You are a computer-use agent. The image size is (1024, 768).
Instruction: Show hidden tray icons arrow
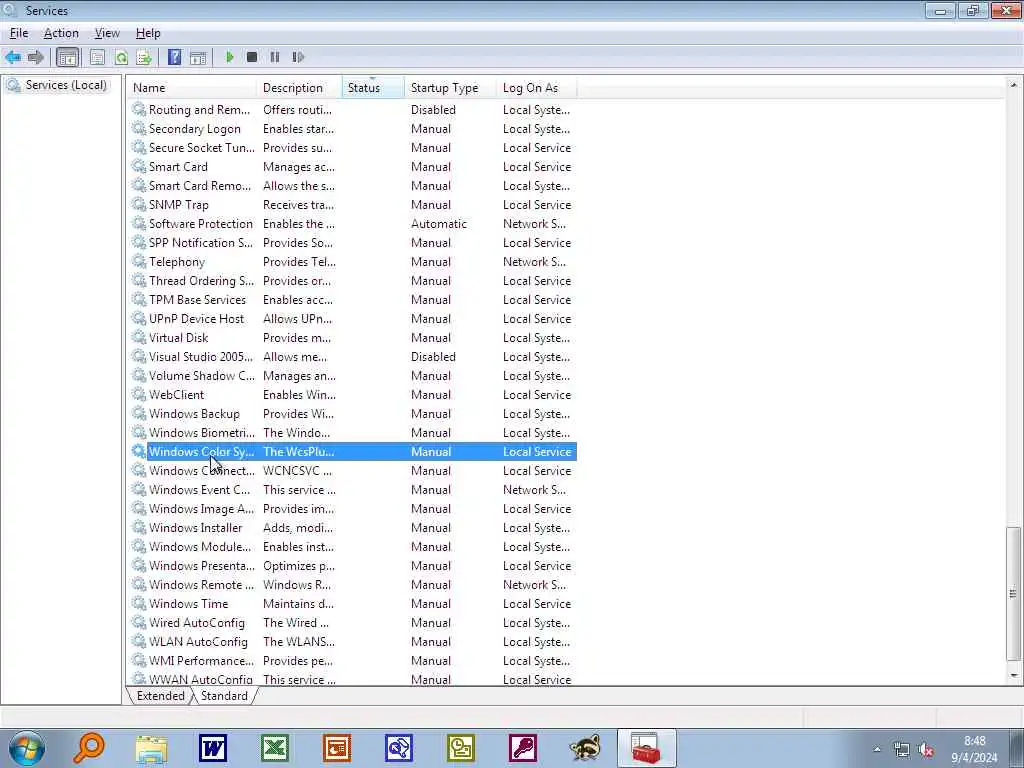(877, 750)
